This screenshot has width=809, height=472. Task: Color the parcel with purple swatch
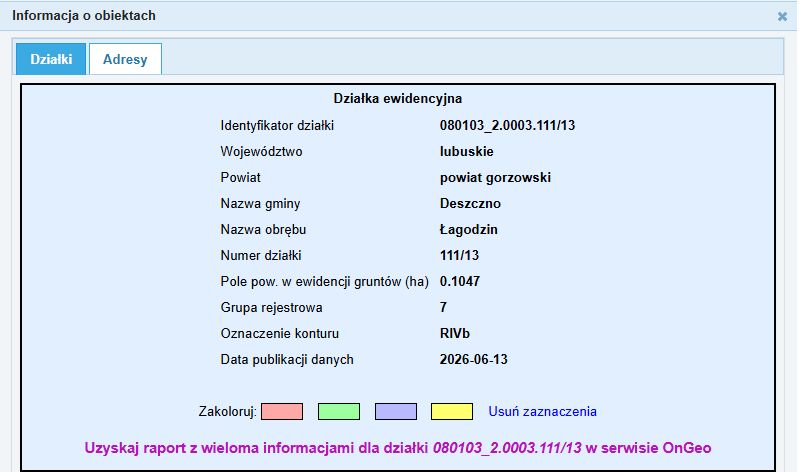[x=396, y=411]
